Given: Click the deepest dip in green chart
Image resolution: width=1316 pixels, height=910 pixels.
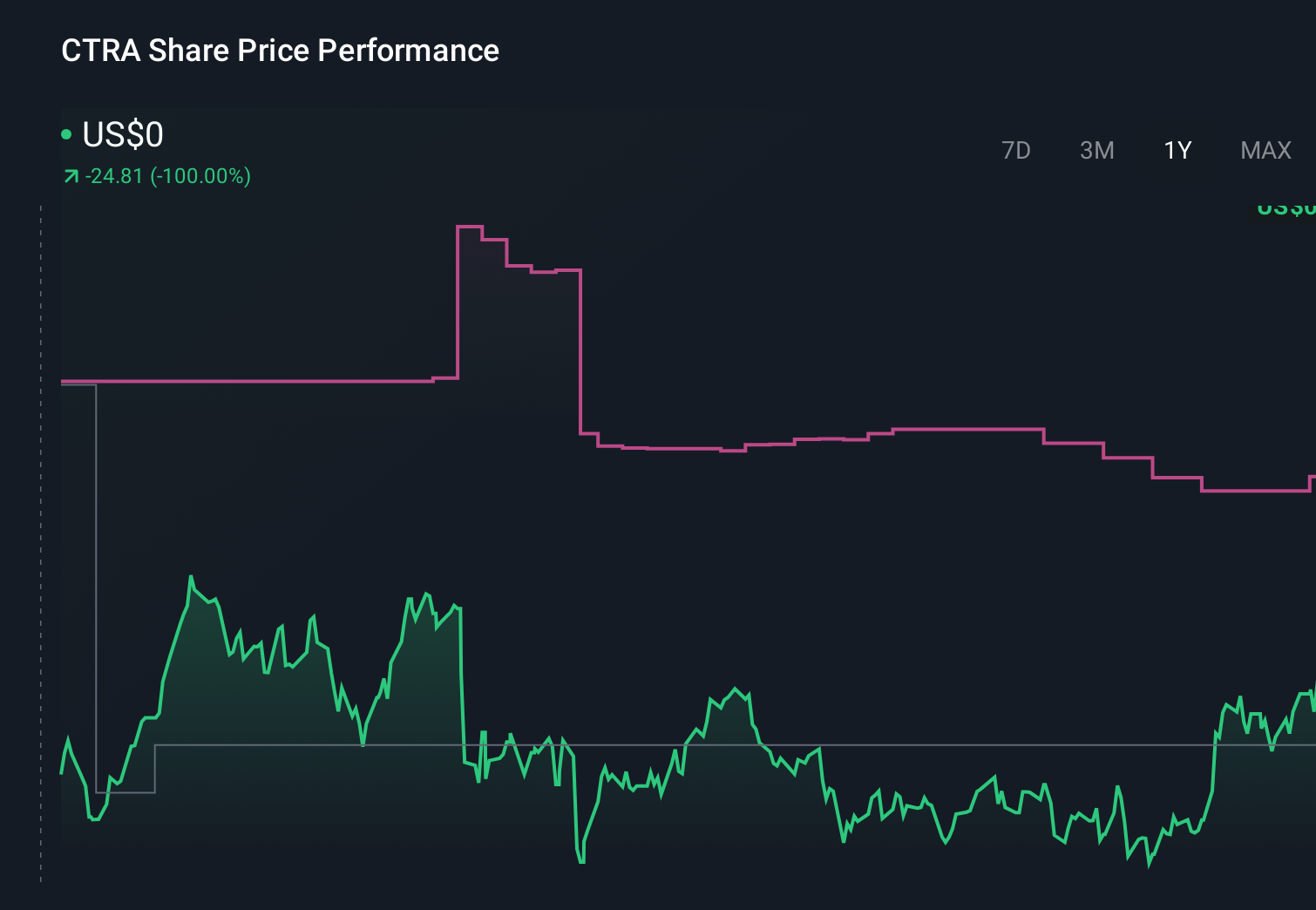Looking at the screenshot, I should tap(580, 863).
